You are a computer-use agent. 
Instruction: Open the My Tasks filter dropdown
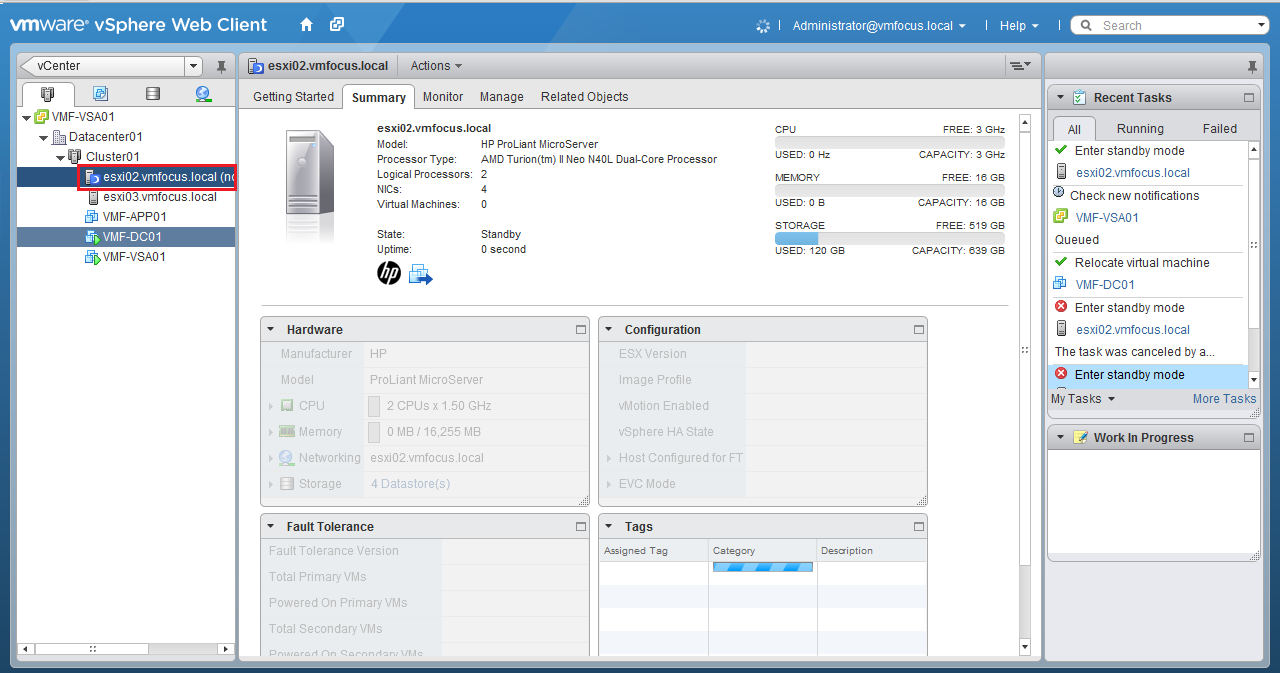1082,399
